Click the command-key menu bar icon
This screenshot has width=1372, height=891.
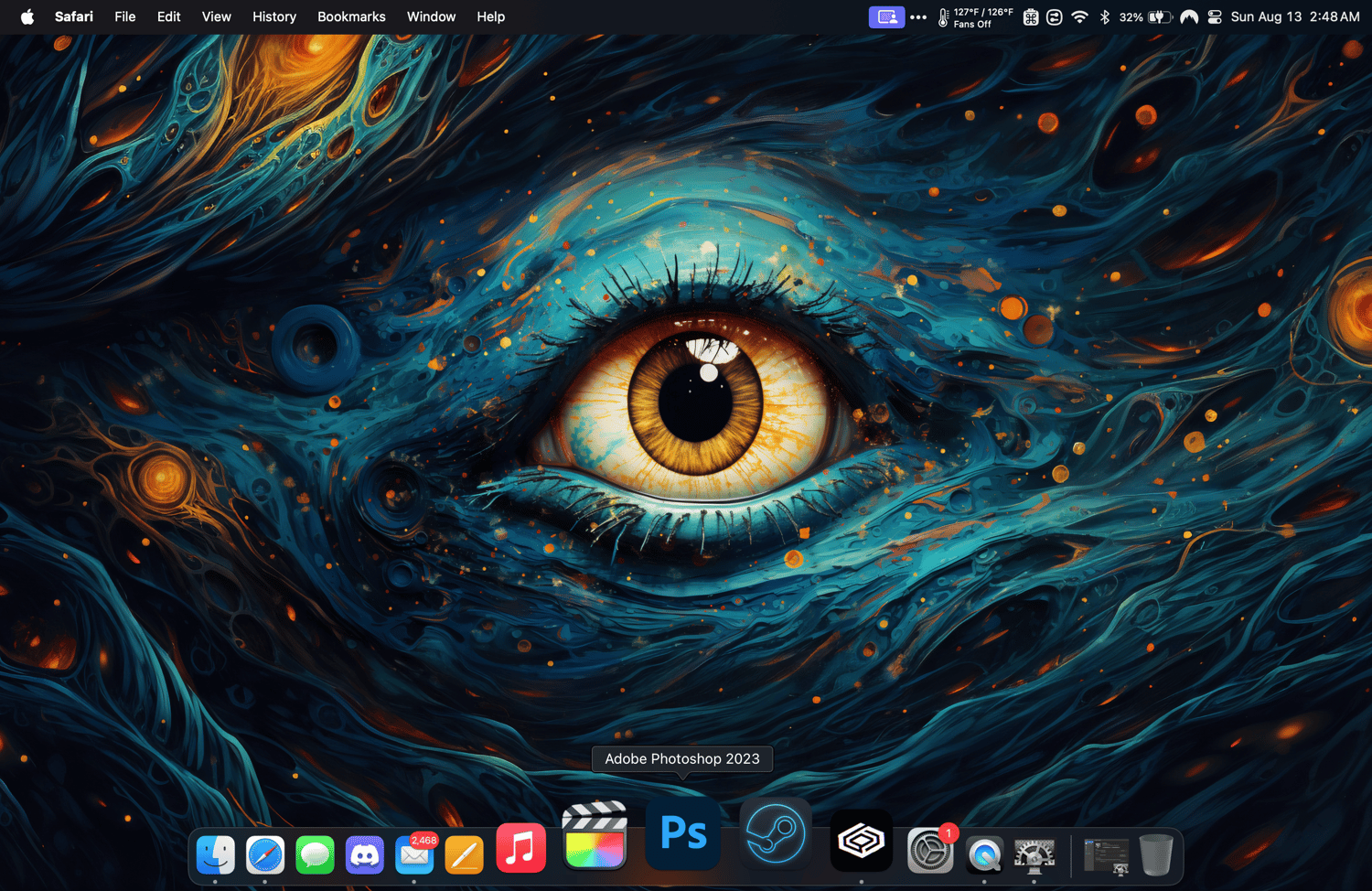coord(1031,16)
